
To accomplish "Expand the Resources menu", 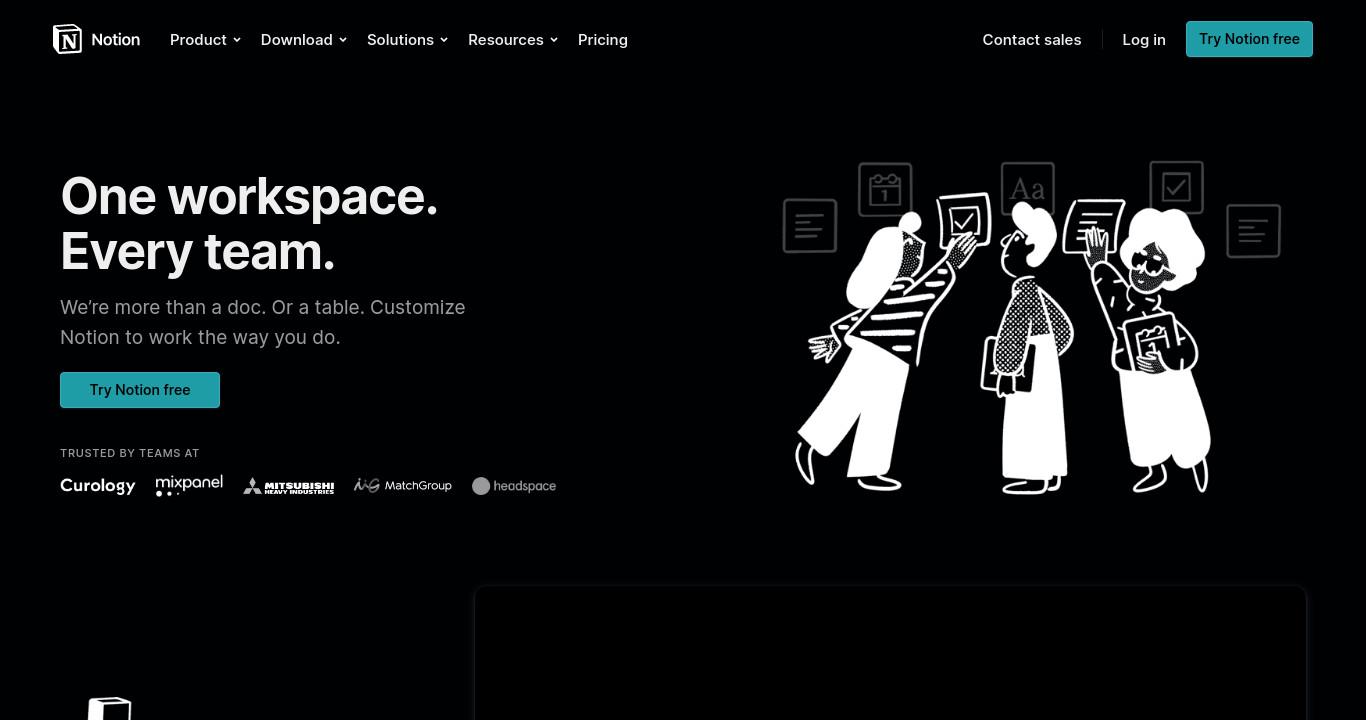I will click(513, 40).
